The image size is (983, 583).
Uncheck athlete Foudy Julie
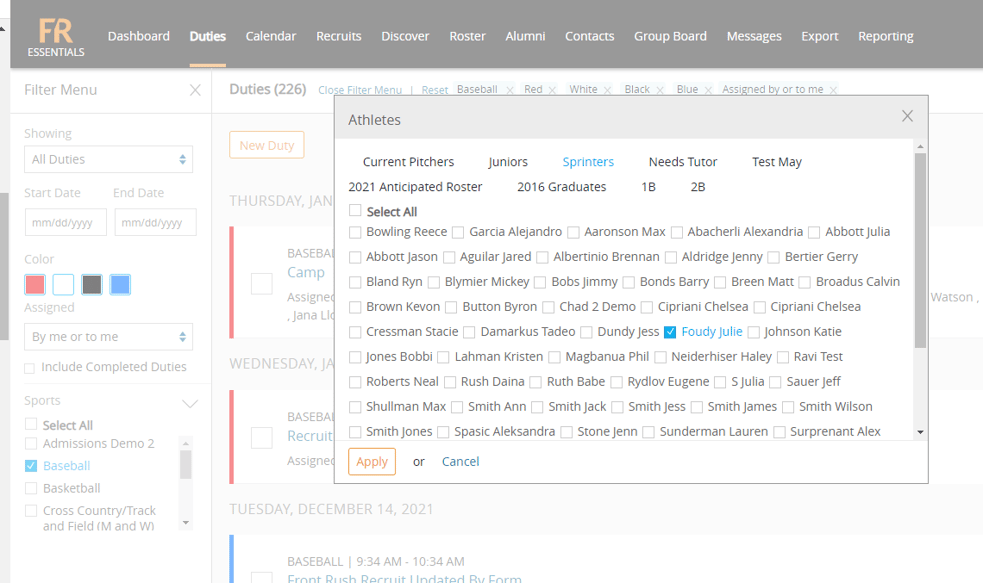(669, 331)
